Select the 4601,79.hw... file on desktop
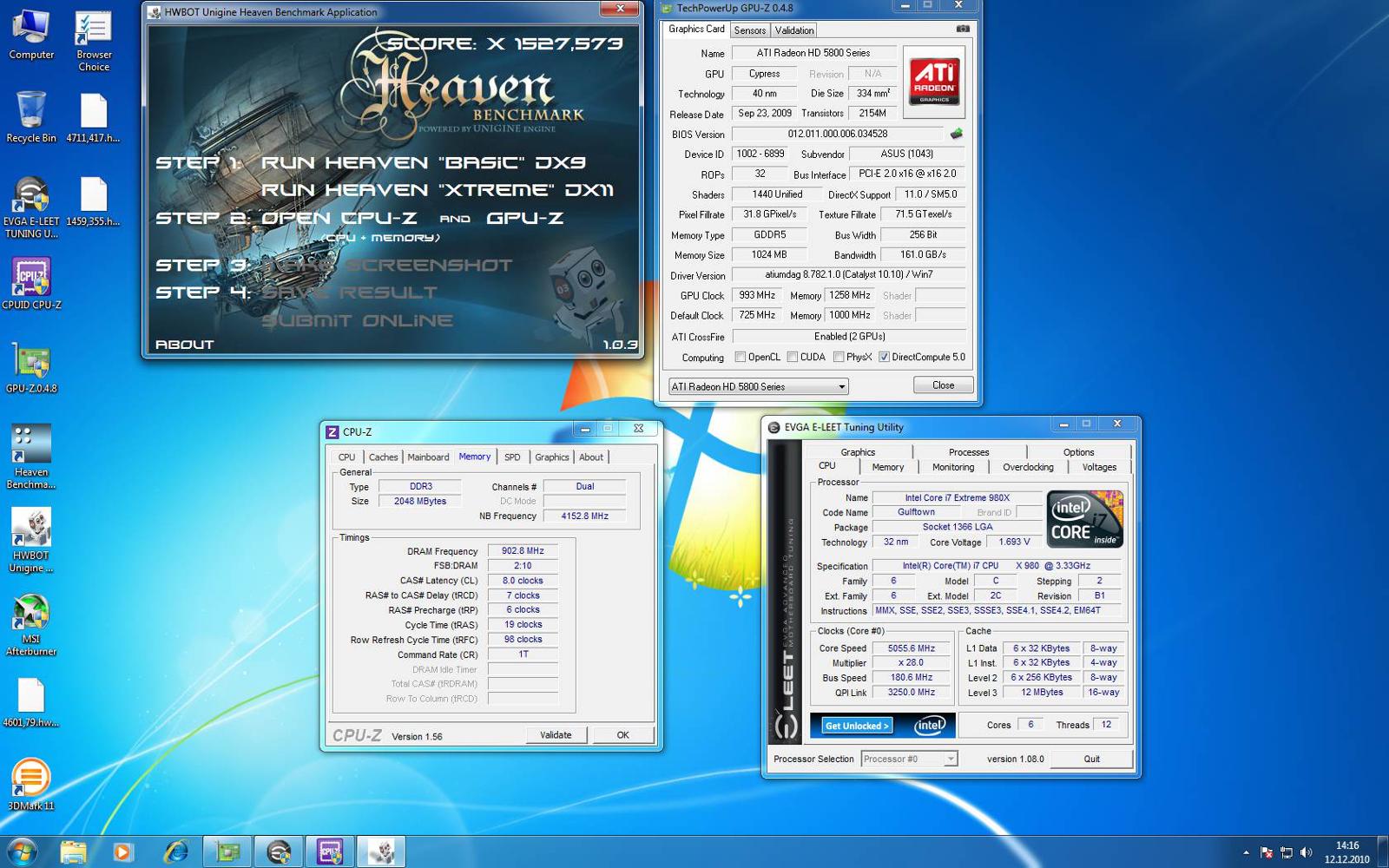This screenshot has width=1389, height=868. point(31,702)
